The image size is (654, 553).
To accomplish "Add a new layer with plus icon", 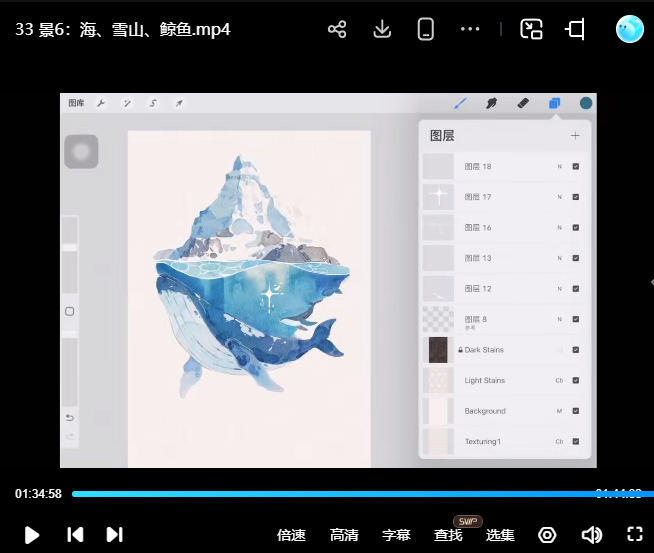I will (575, 135).
